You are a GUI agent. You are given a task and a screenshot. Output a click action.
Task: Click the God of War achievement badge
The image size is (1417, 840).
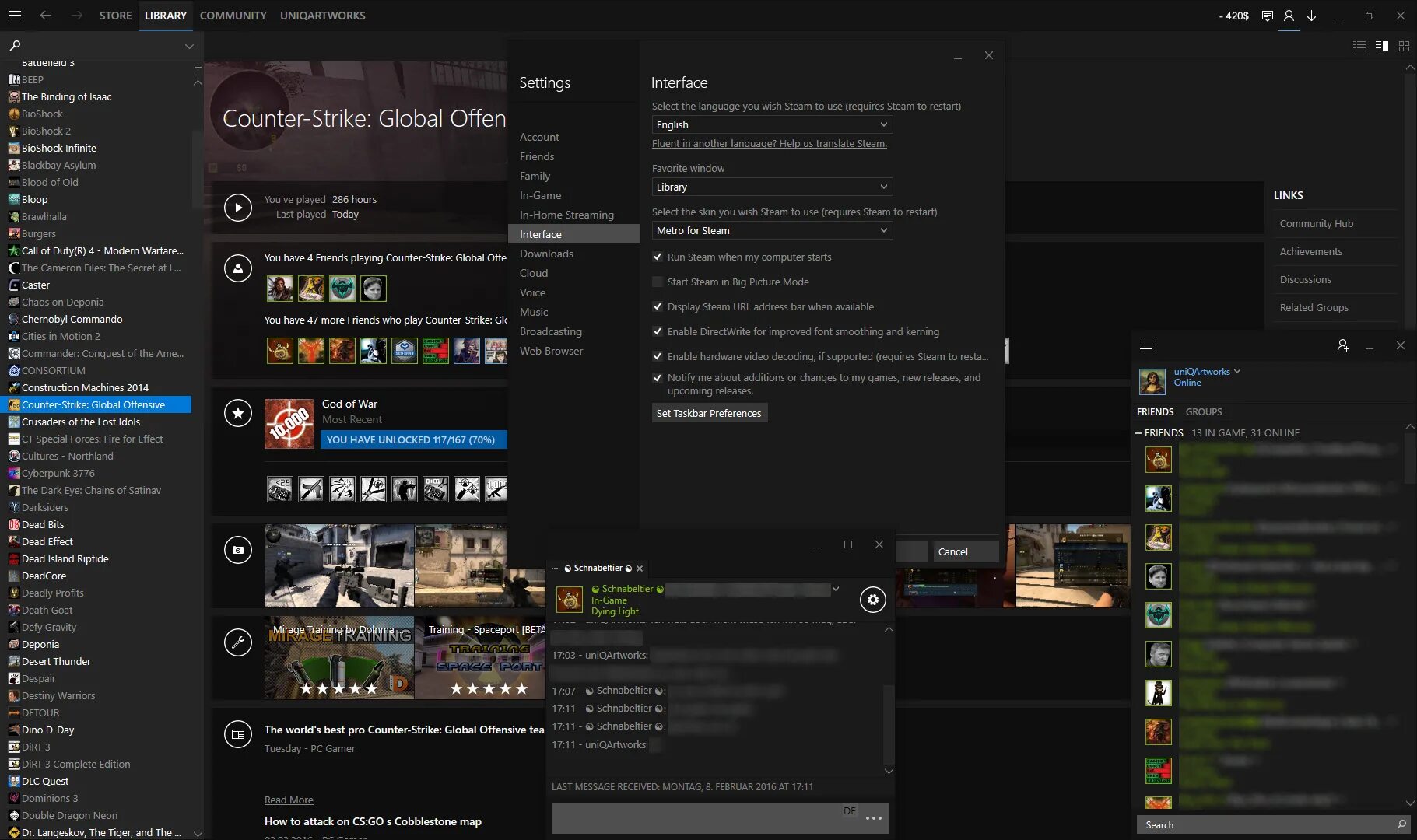pos(289,424)
